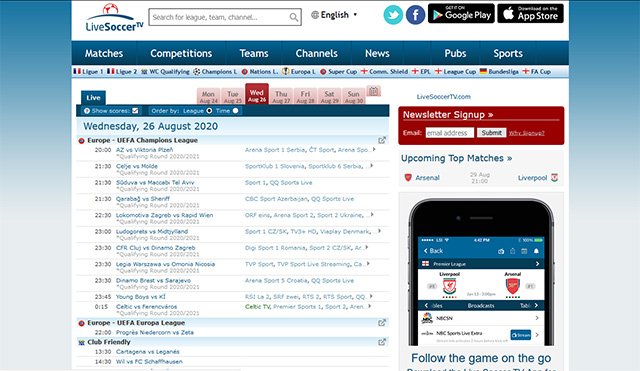The image size is (640, 371).
Task: Open the Facebook icon link
Action: point(415,15)
